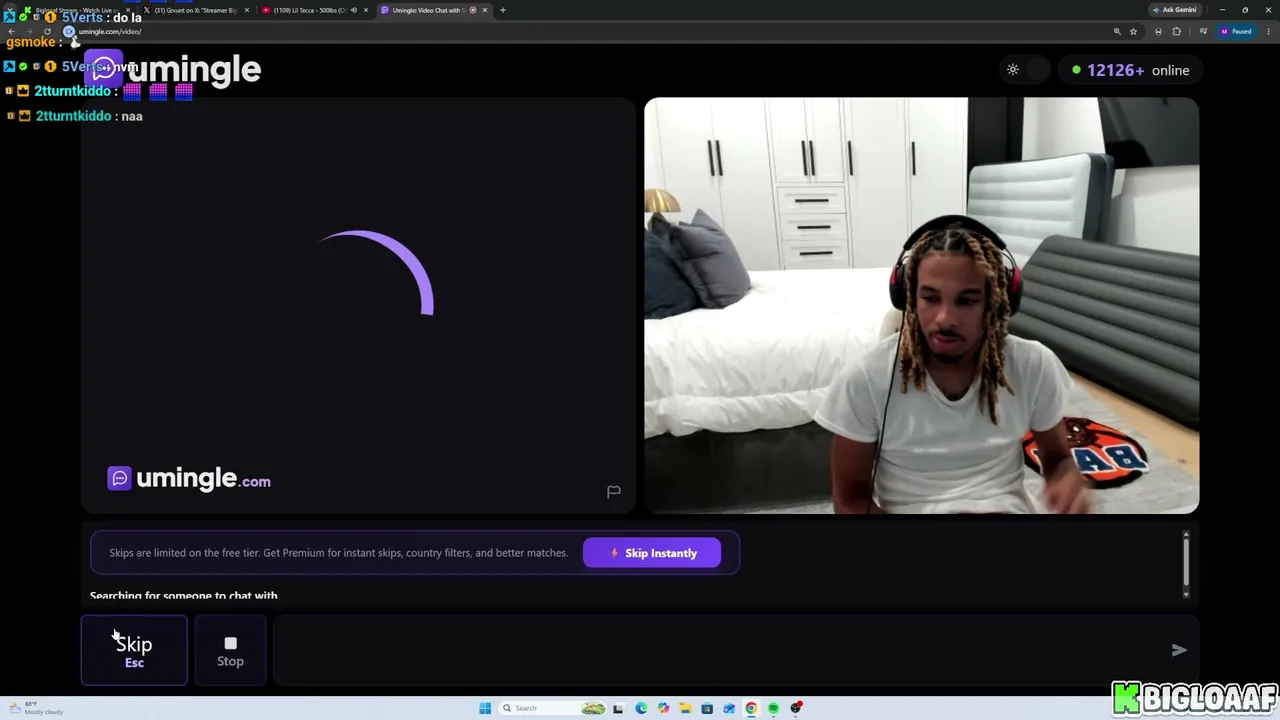Click the browser forward arrow
This screenshot has width=1280, height=720.
(28, 31)
